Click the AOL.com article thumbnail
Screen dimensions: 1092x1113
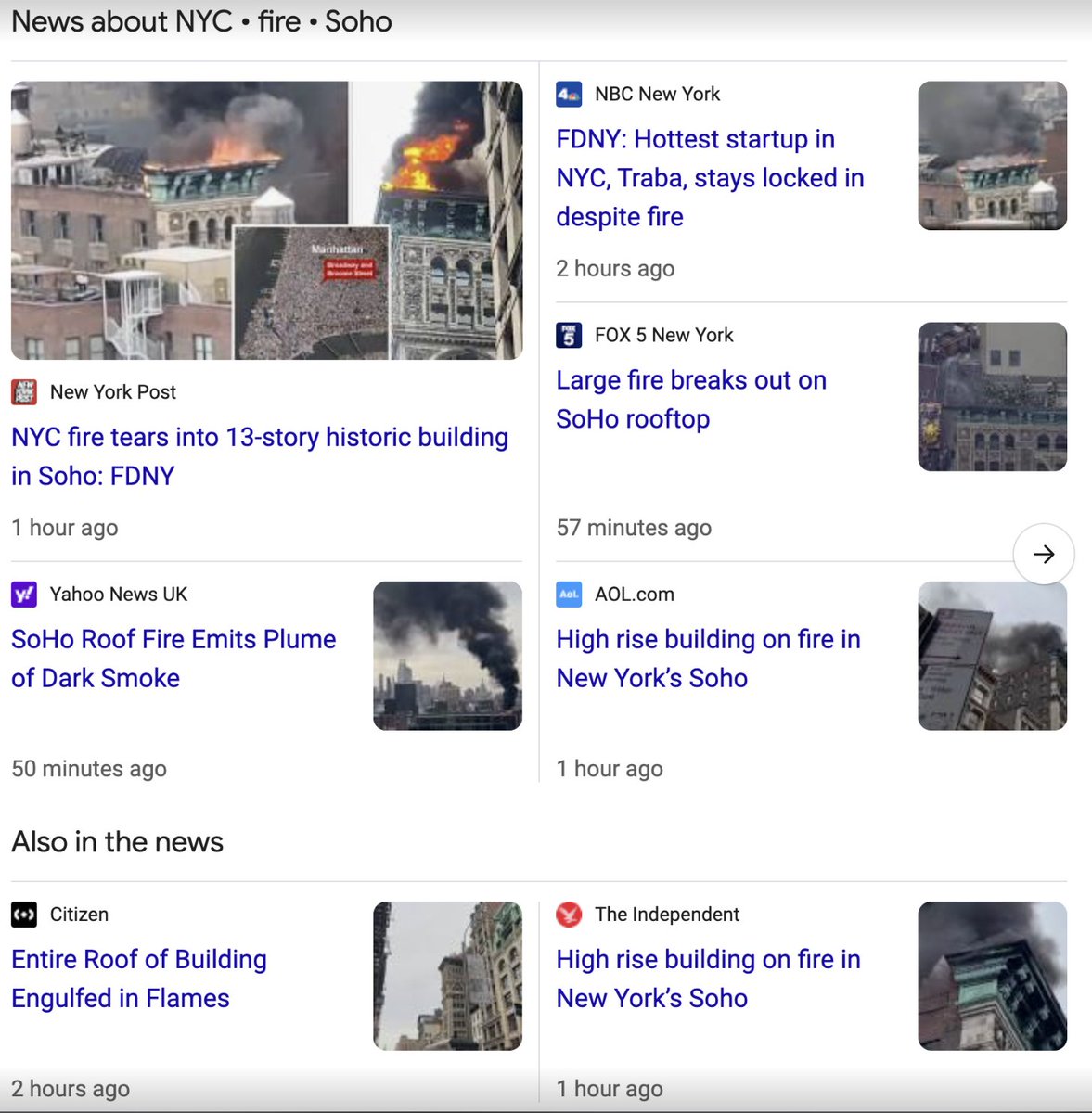(x=993, y=656)
